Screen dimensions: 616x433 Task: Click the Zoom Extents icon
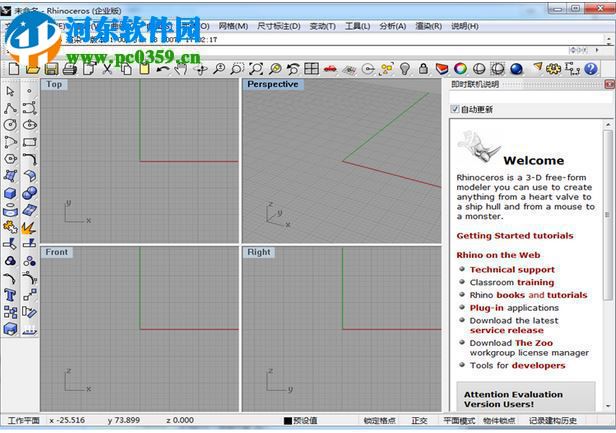pyautogui.click(x=256, y=70)
